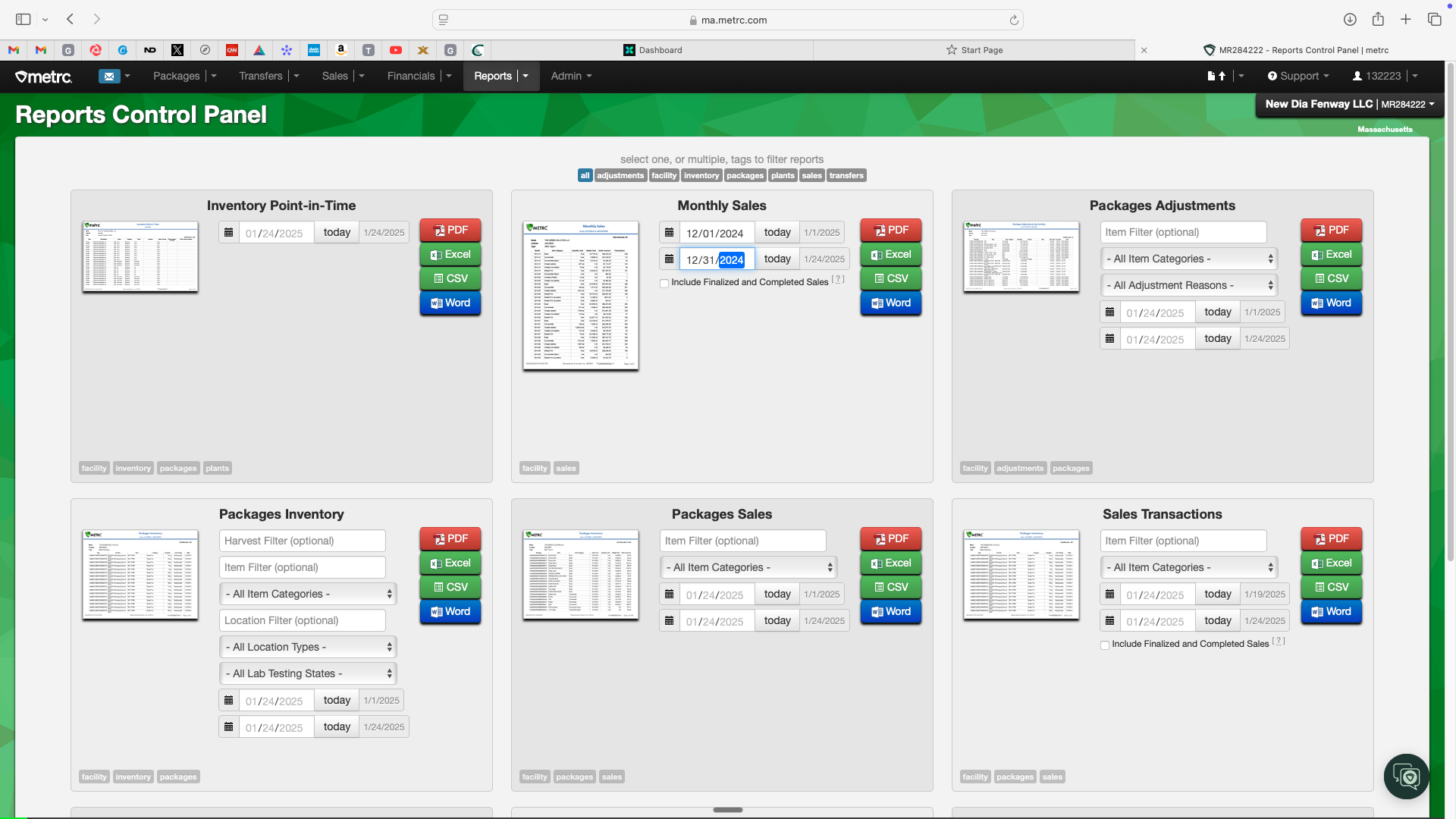Click calendar icon beside 12/31/2024 date
The height and width of the screenshot is (819, 1456).
coord(670,259)
